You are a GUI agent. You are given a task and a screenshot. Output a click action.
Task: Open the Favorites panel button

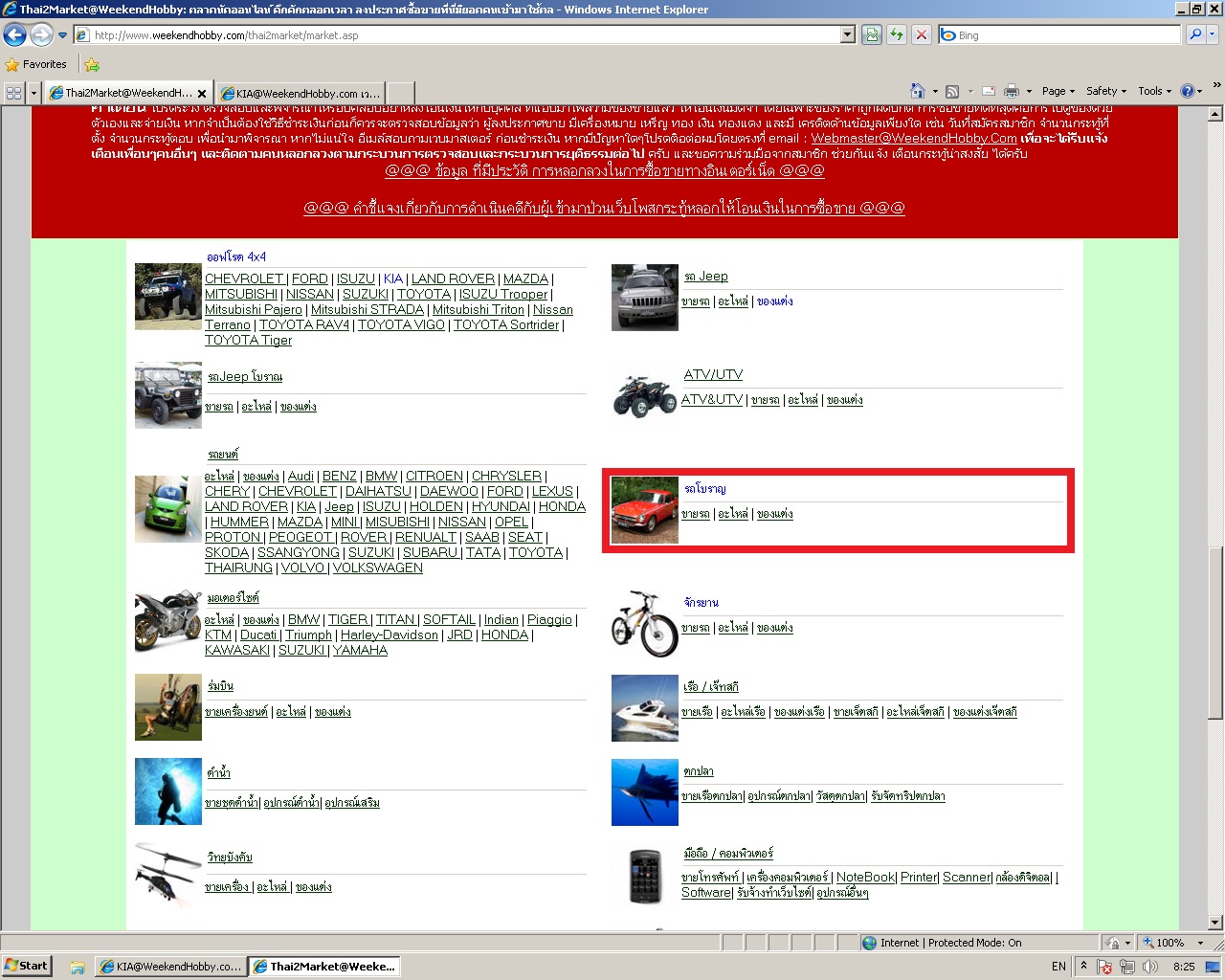36,64
